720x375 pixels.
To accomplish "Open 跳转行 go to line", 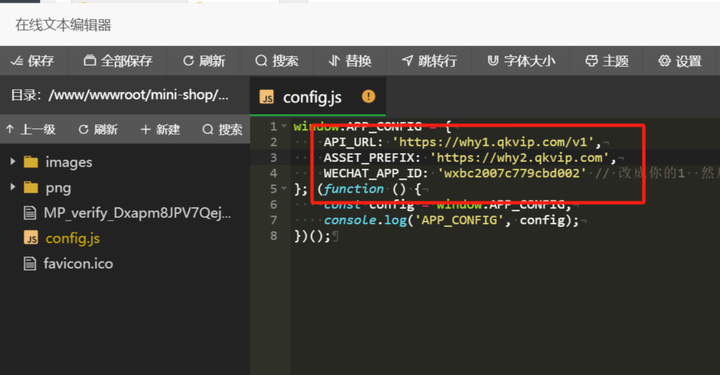I will point(429,61).
